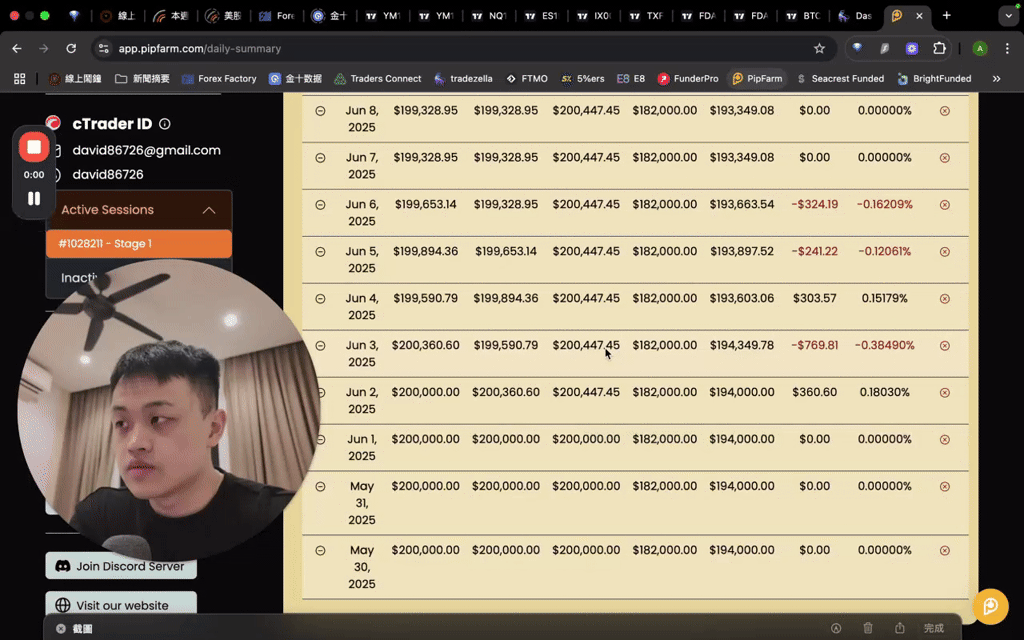
Task: Close the active PipFarm tab
Action: 919,16
